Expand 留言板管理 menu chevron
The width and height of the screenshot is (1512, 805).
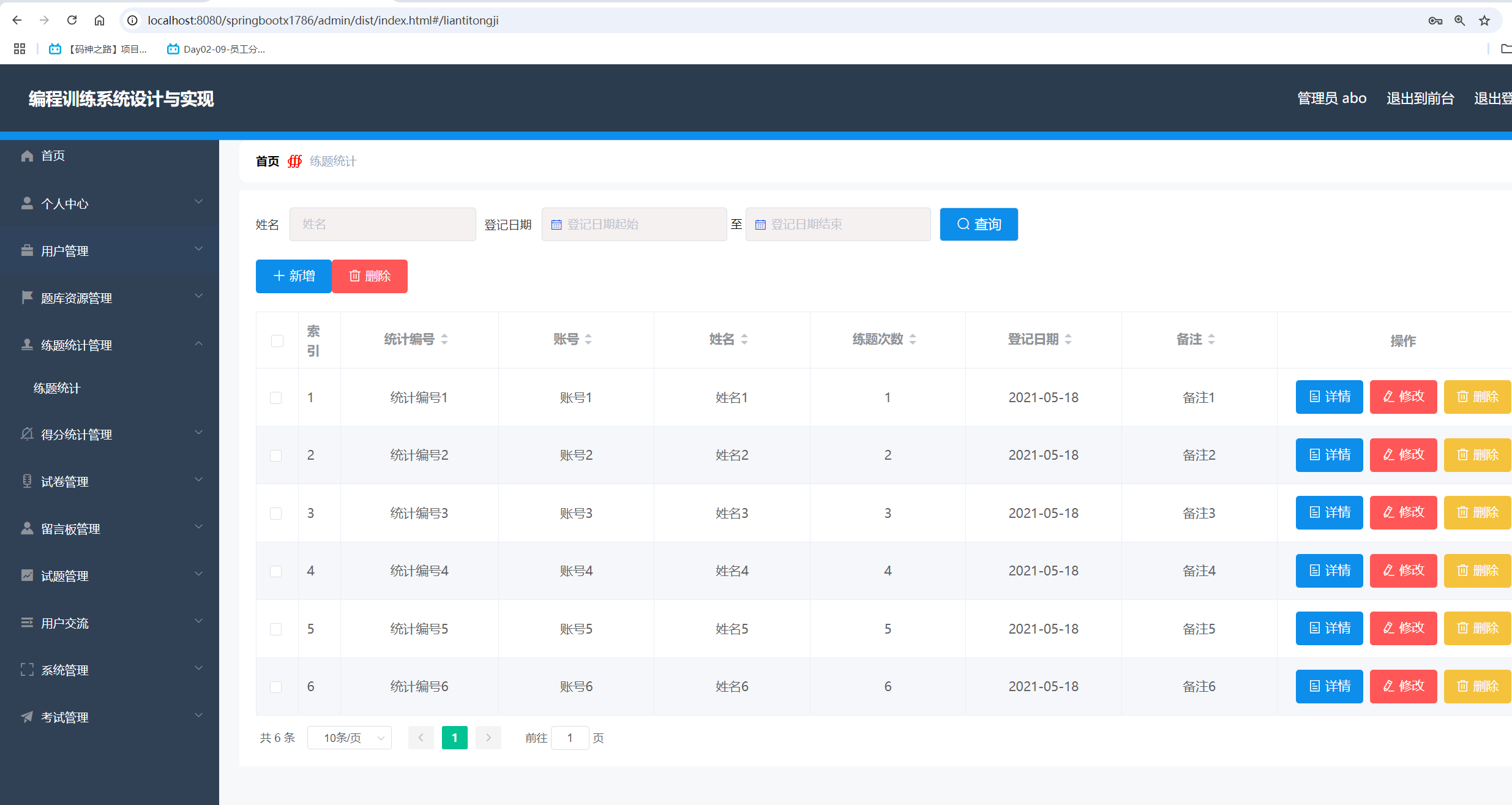[x=198, y=527]
